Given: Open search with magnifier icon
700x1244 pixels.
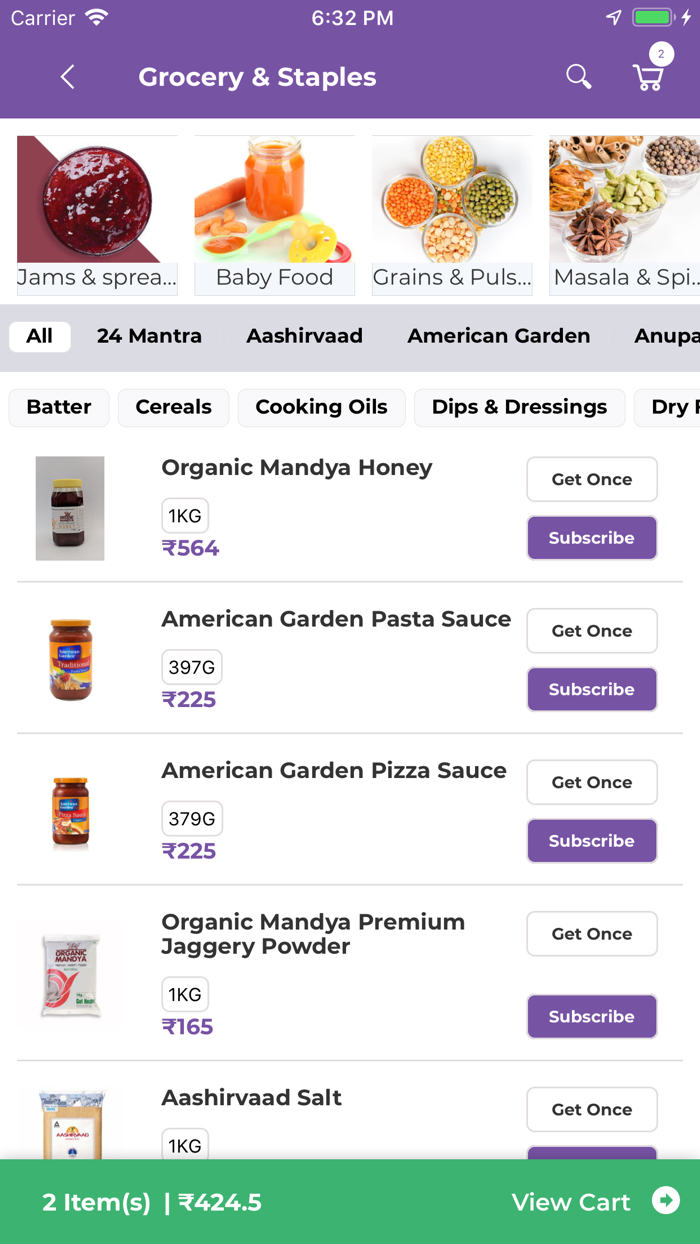Looking at the screenshot, I should pyautogui.click(x=579, y=77).
